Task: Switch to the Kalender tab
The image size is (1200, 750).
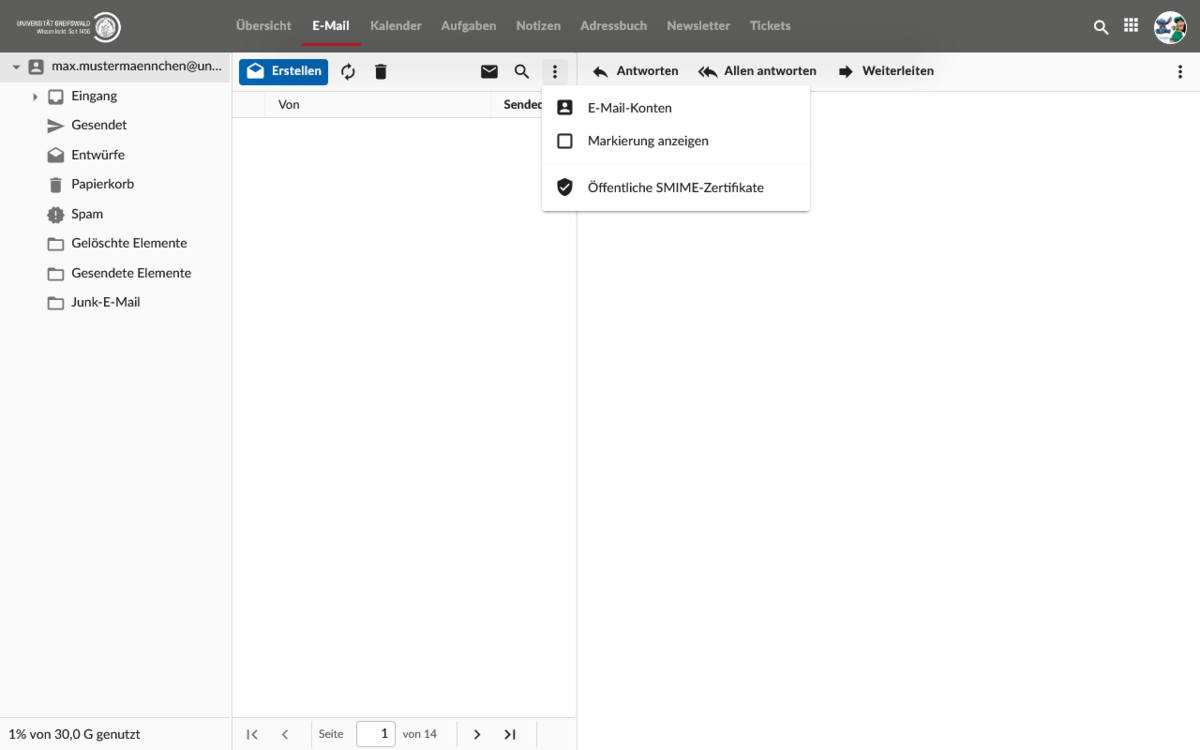Action: 396,26
